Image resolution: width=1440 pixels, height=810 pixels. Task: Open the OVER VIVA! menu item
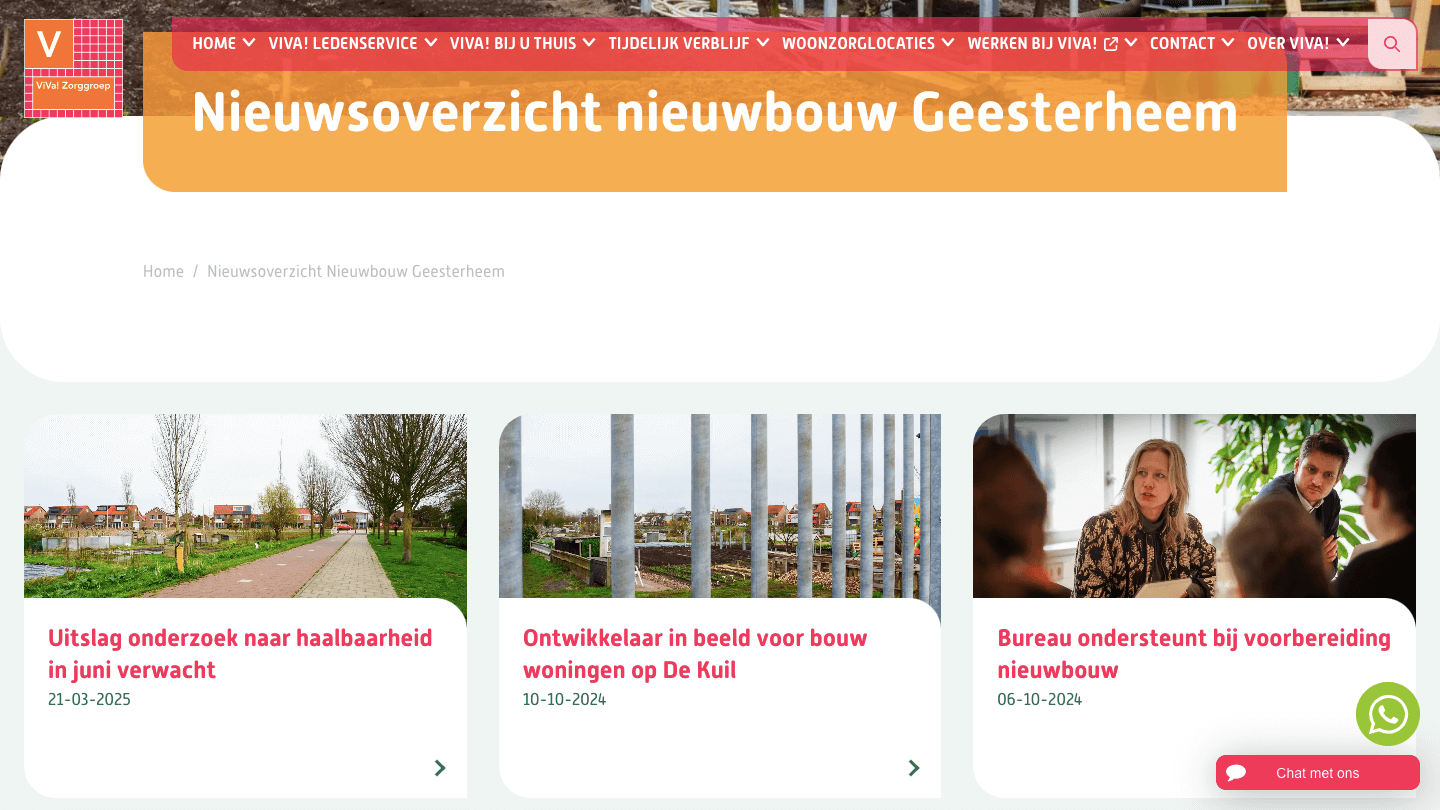coord(1288,44)
